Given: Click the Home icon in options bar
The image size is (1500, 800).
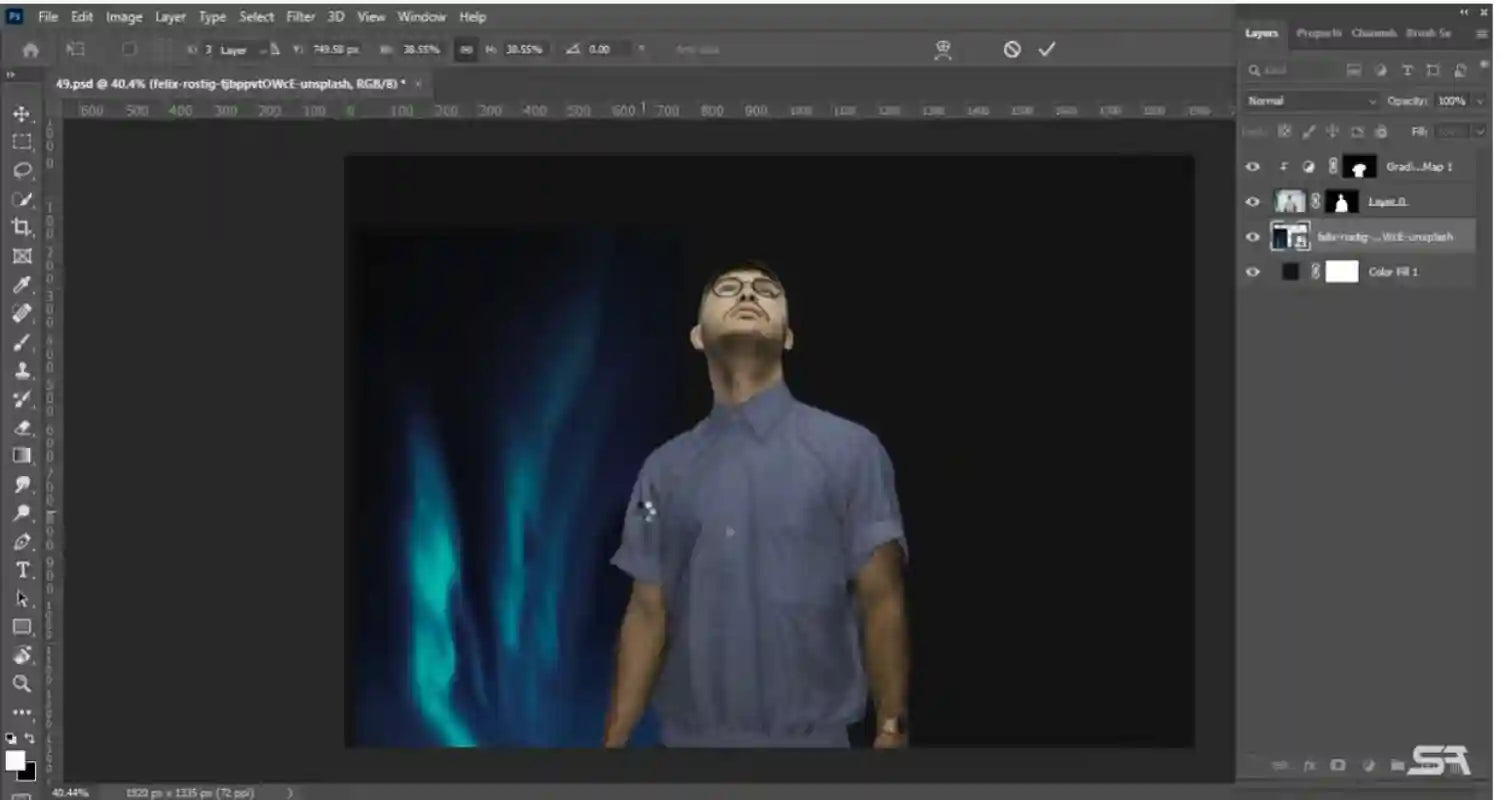Looking at the screenshot, I should [x=31, y=49].
